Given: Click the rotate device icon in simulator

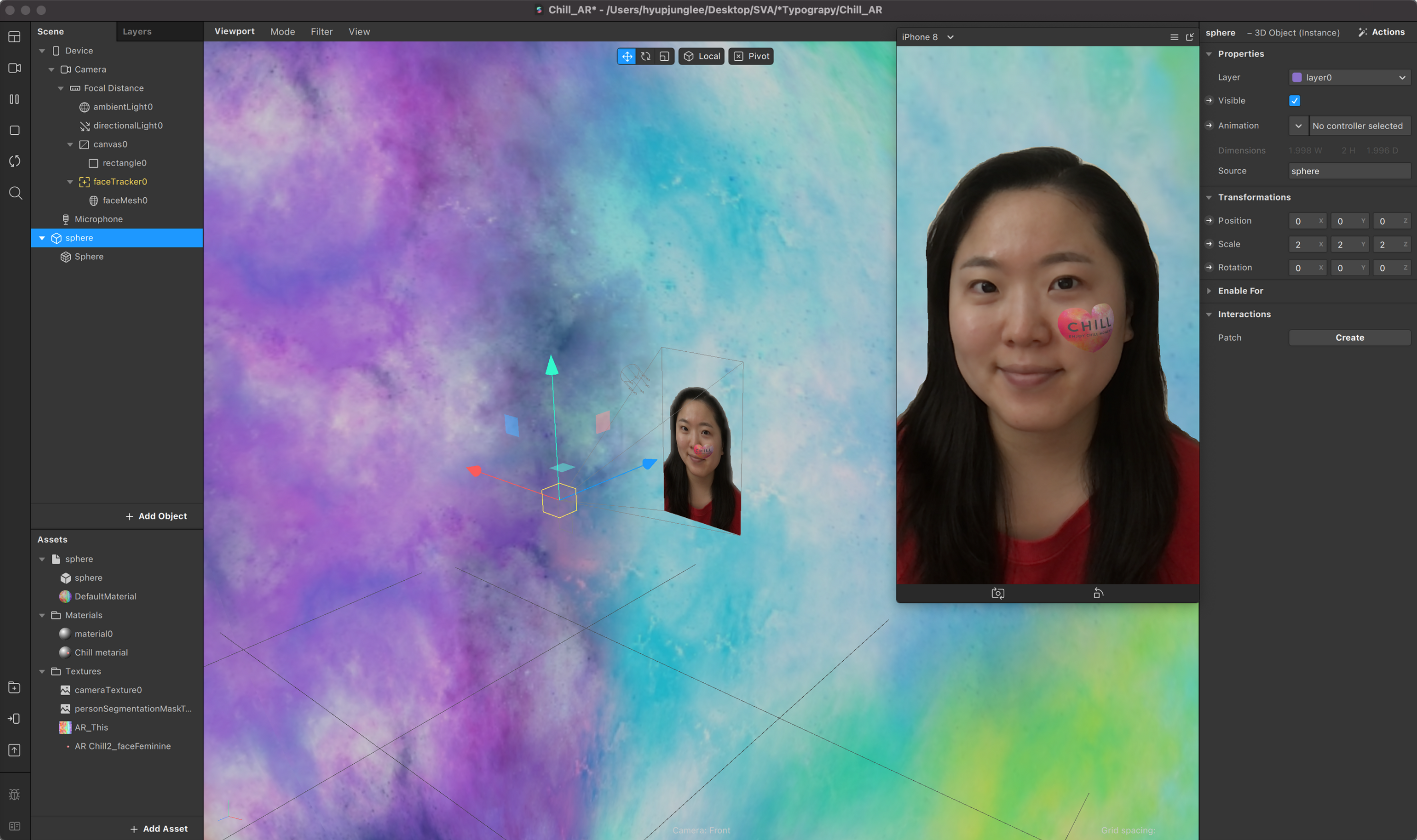Looking at the screenshot, I should (1098, 593).
